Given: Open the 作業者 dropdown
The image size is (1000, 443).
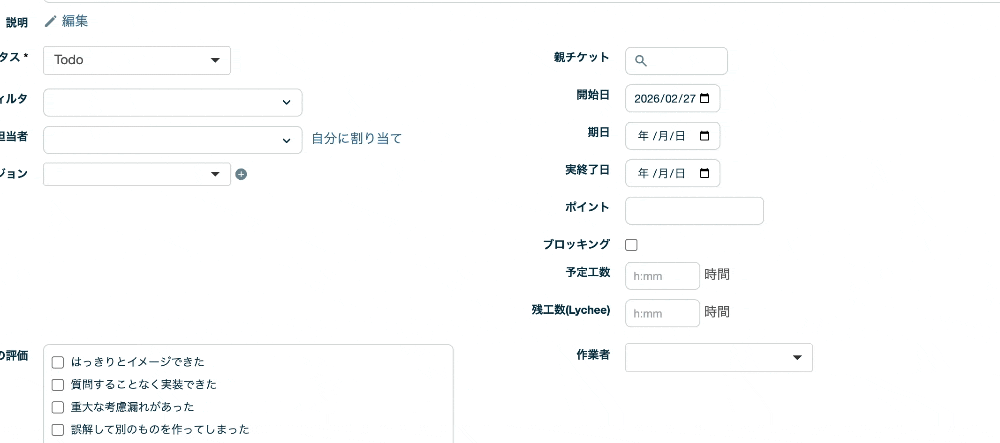Looking at the screenshot, I should pyautogui.click(x=718, y=357).
